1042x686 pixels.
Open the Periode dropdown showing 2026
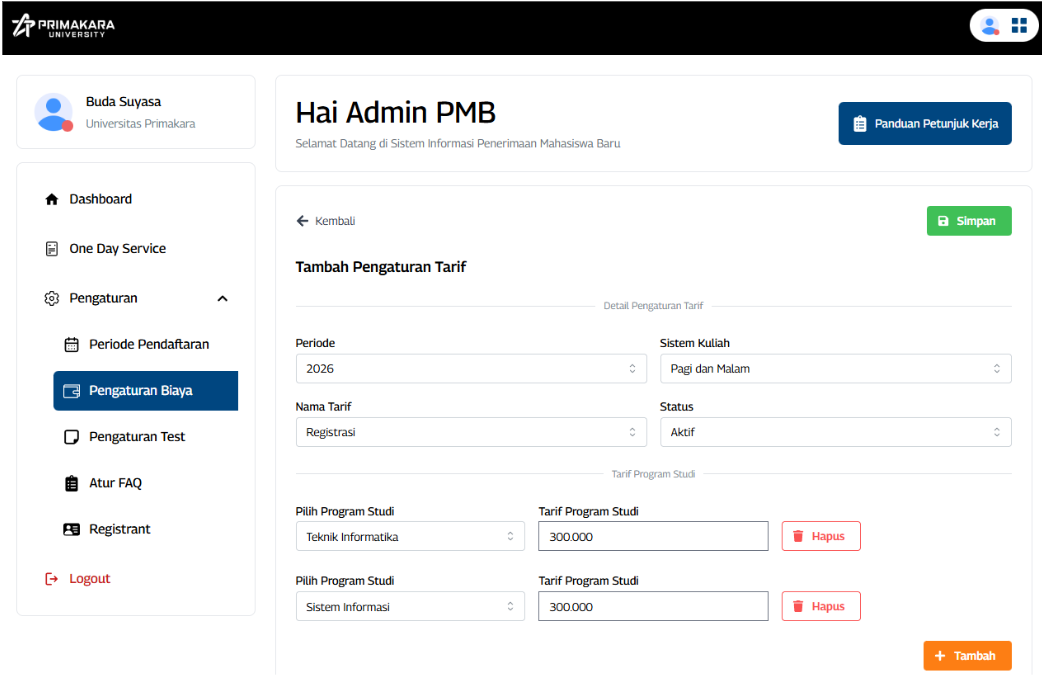(470, 369)
